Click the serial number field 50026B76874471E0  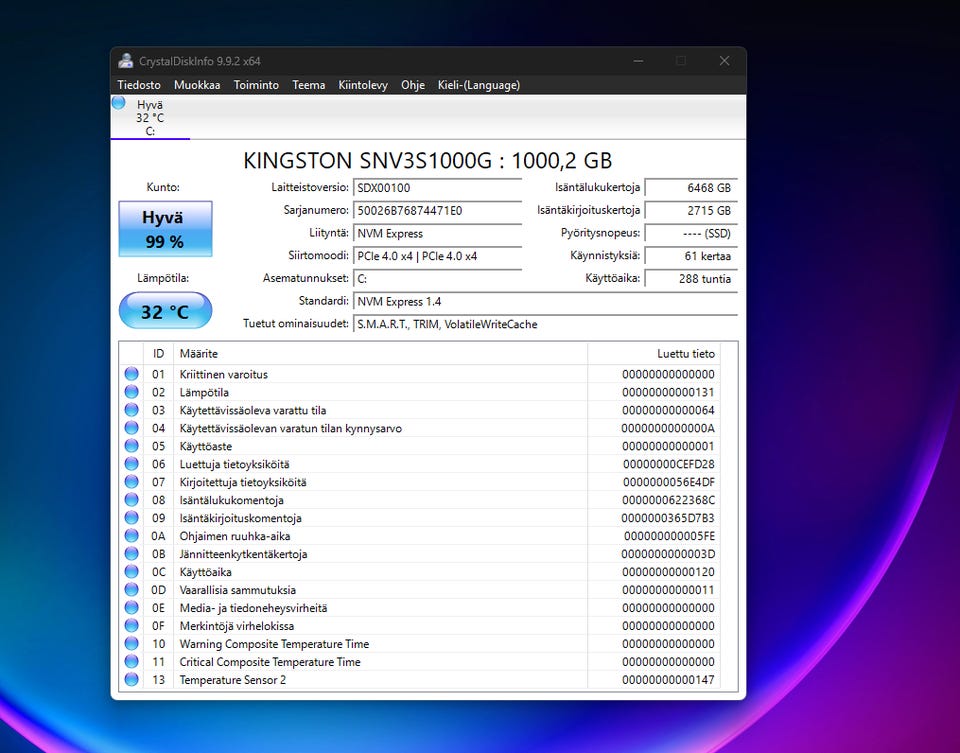coord(437,211)
